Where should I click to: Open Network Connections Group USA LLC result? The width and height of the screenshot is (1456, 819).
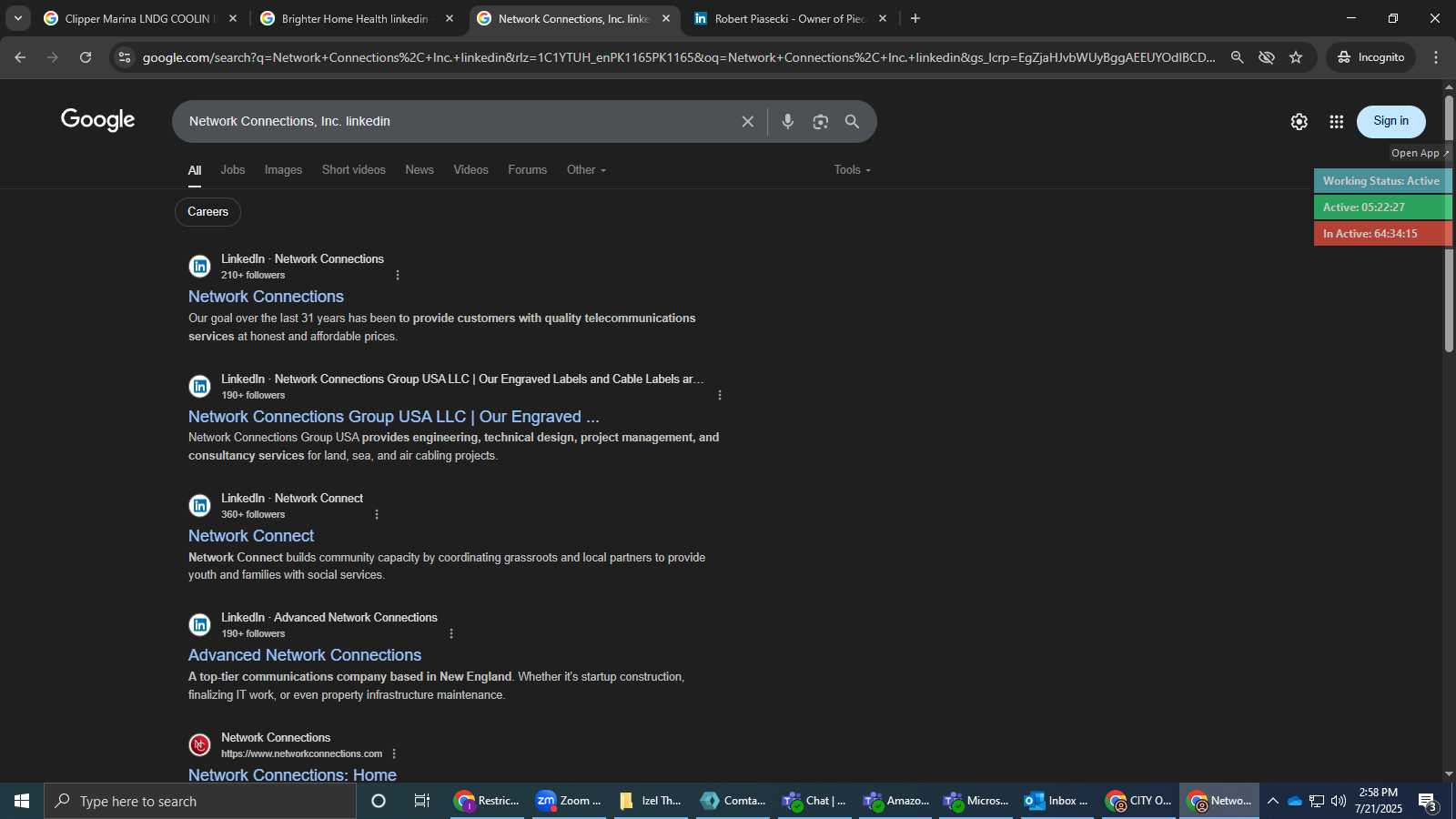393,417
